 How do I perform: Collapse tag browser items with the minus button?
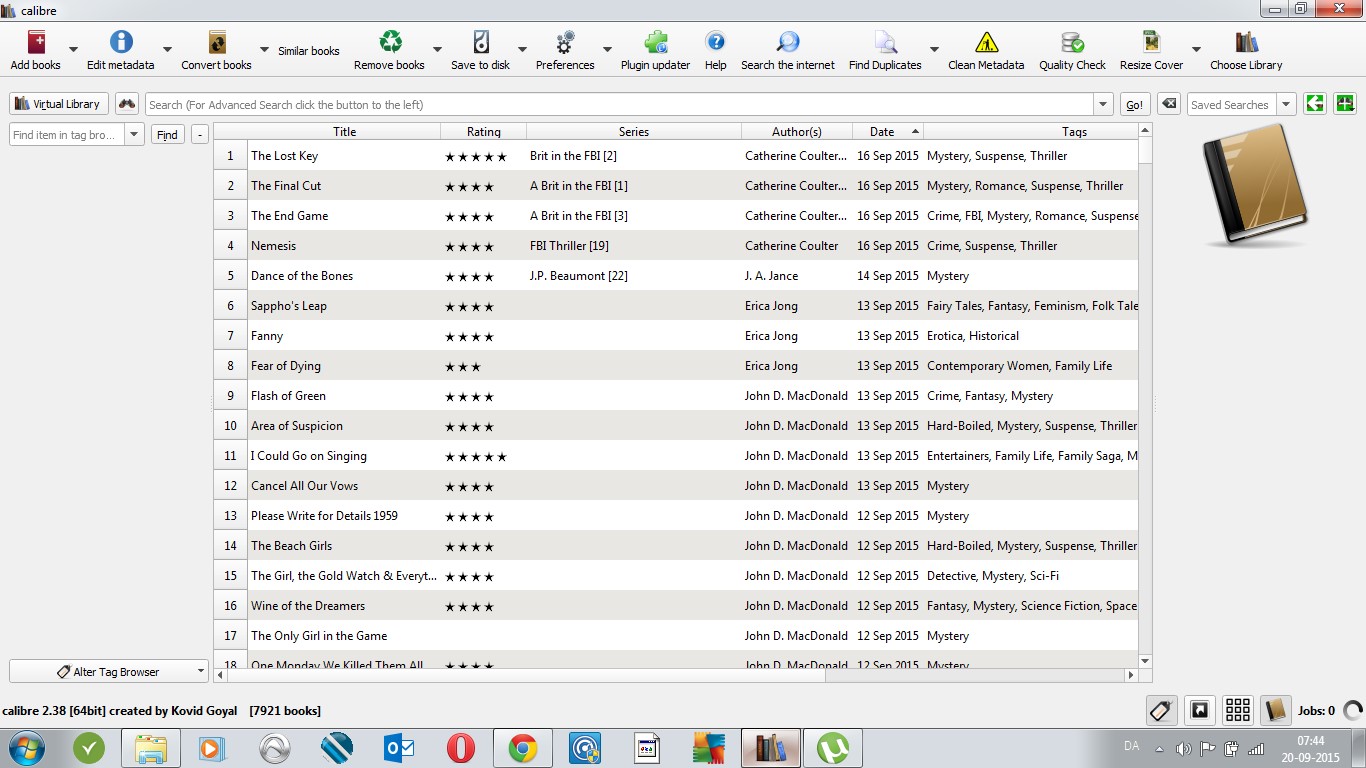(200, 134)
